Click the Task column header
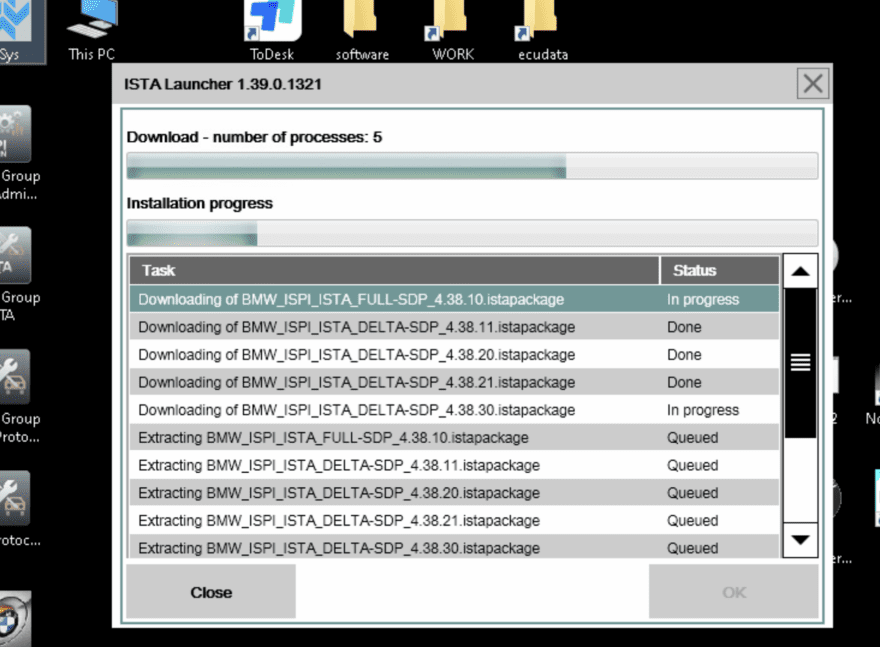The image size is (880, 647). click(x=395, y=270)
